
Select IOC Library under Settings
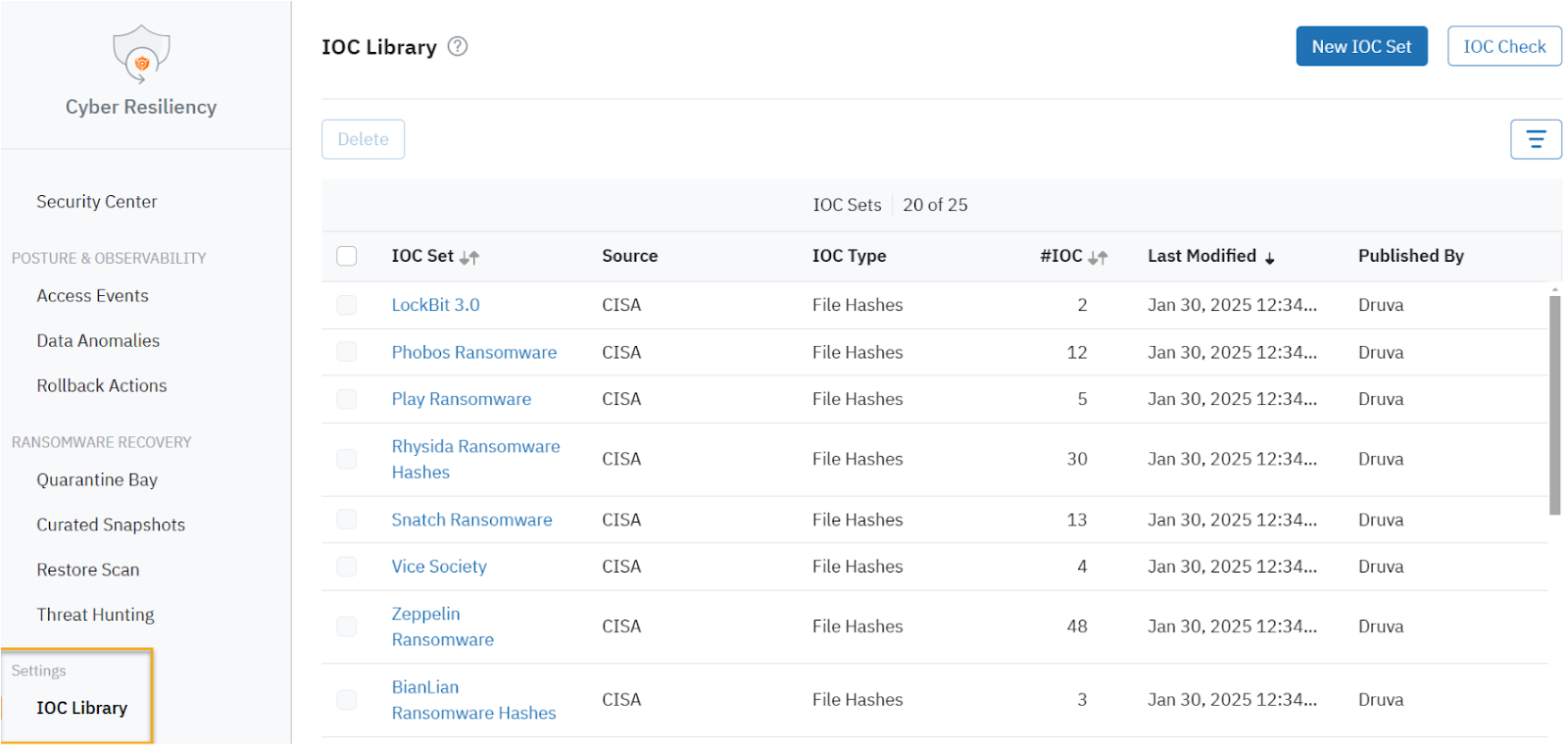81,708
